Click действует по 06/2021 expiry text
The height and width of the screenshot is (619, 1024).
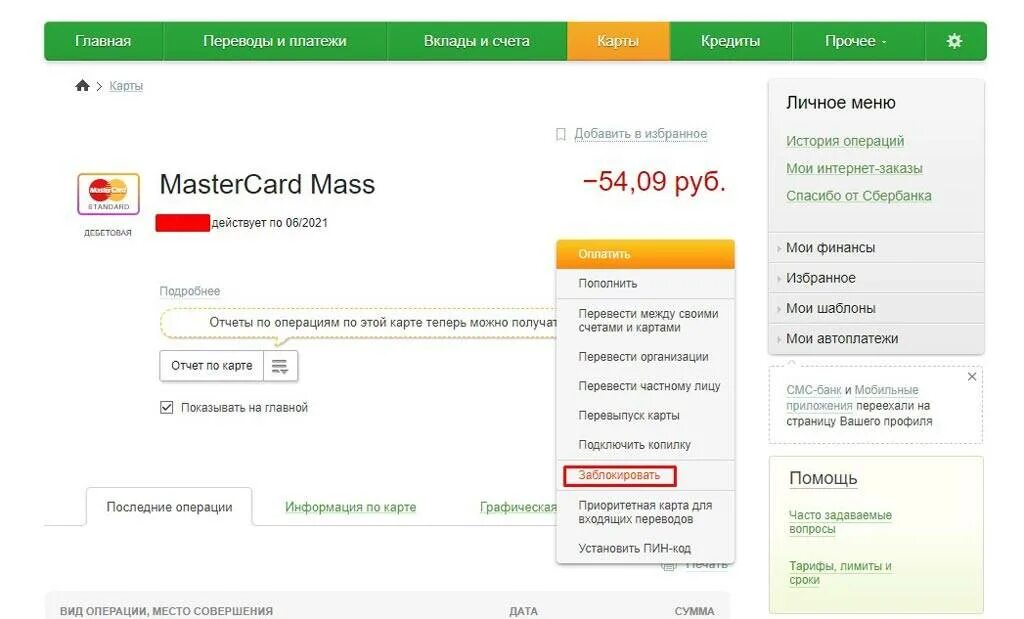270,223
